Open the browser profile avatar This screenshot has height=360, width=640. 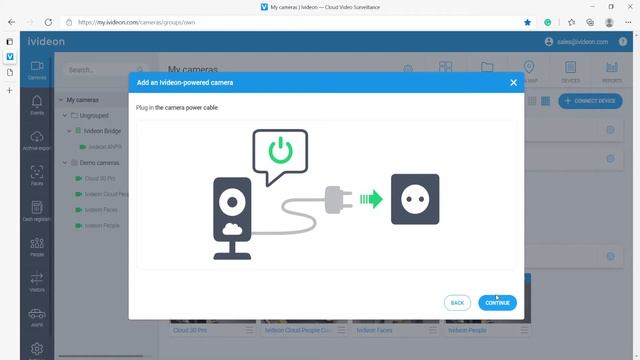pyautogui.click(x=609, y=22)
